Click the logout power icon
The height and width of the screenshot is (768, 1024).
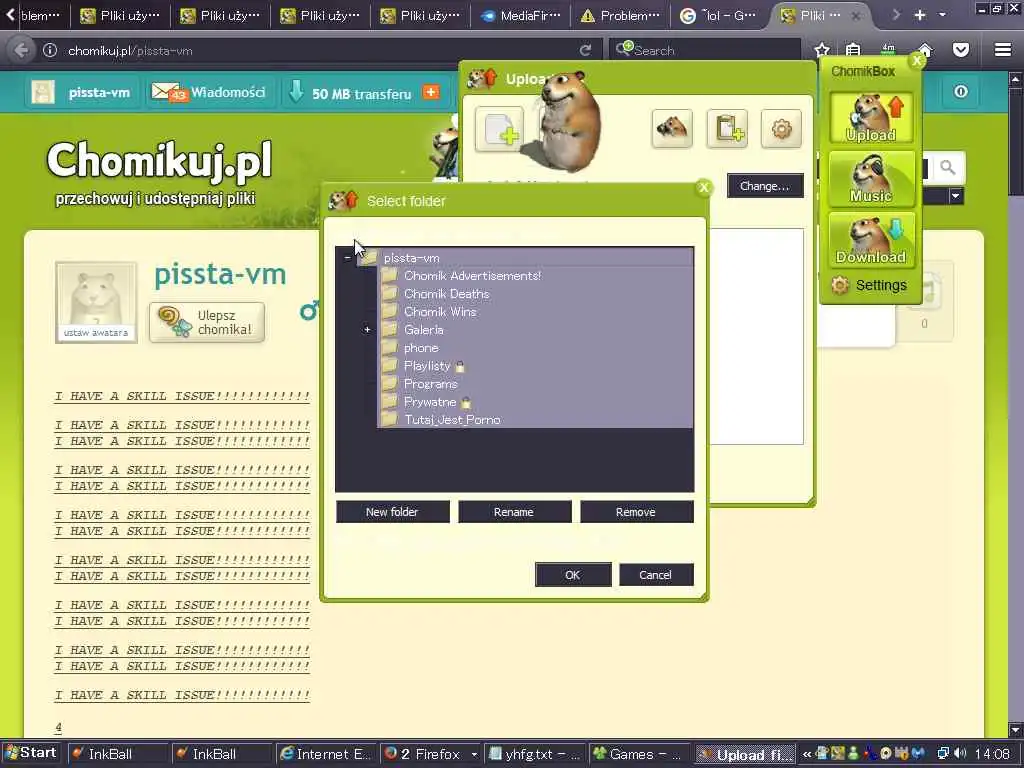click(961, 91)
